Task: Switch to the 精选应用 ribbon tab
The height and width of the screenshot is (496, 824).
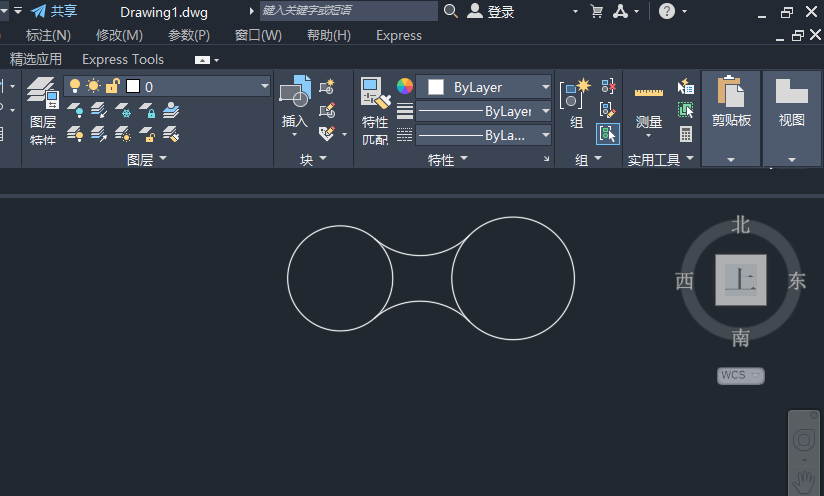Action: click(x=36, y=59)
